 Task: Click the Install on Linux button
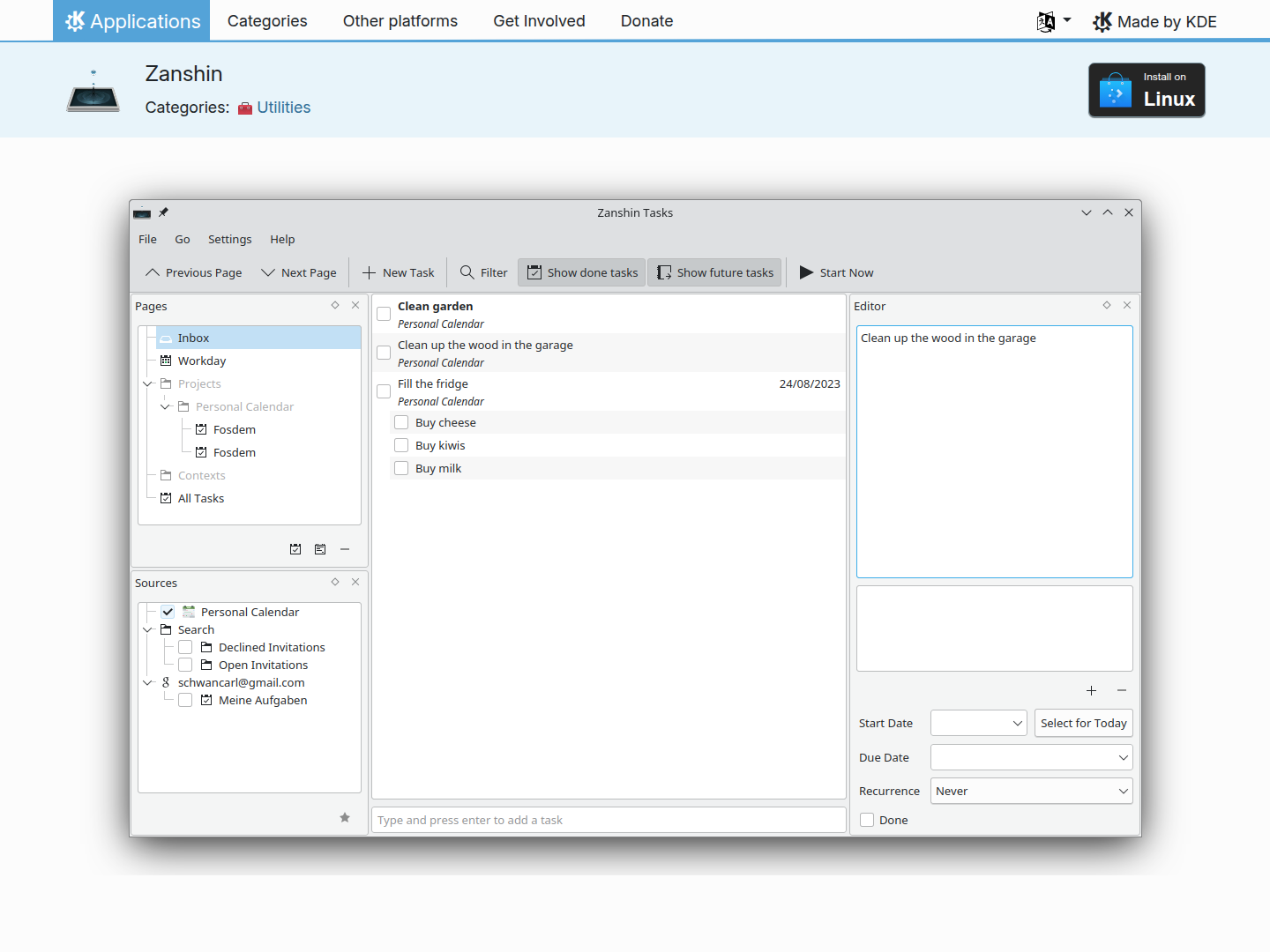pyautogui.click(x=1147, y=90)
